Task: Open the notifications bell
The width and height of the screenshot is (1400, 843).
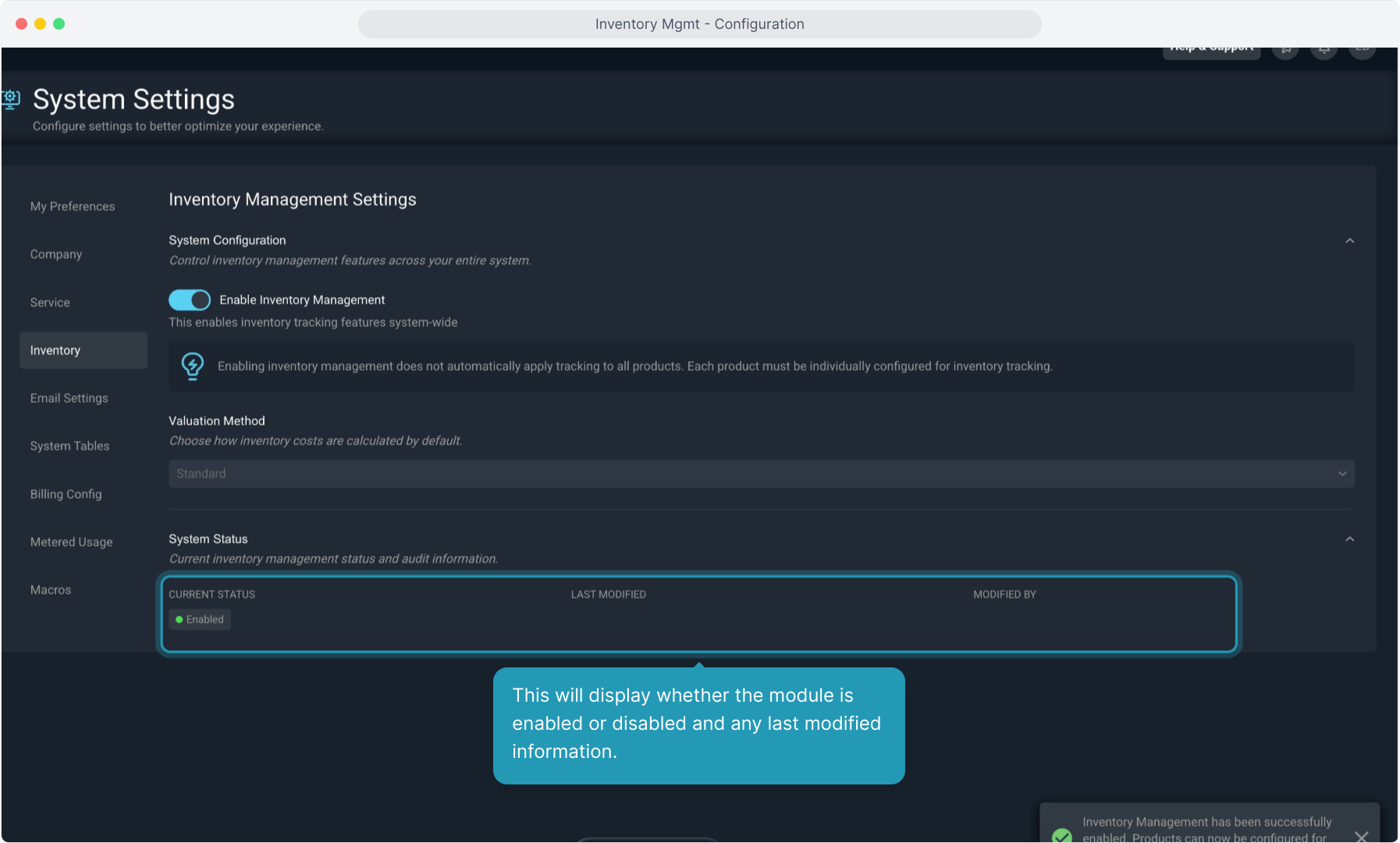Action: click(x=1324, y=50)
